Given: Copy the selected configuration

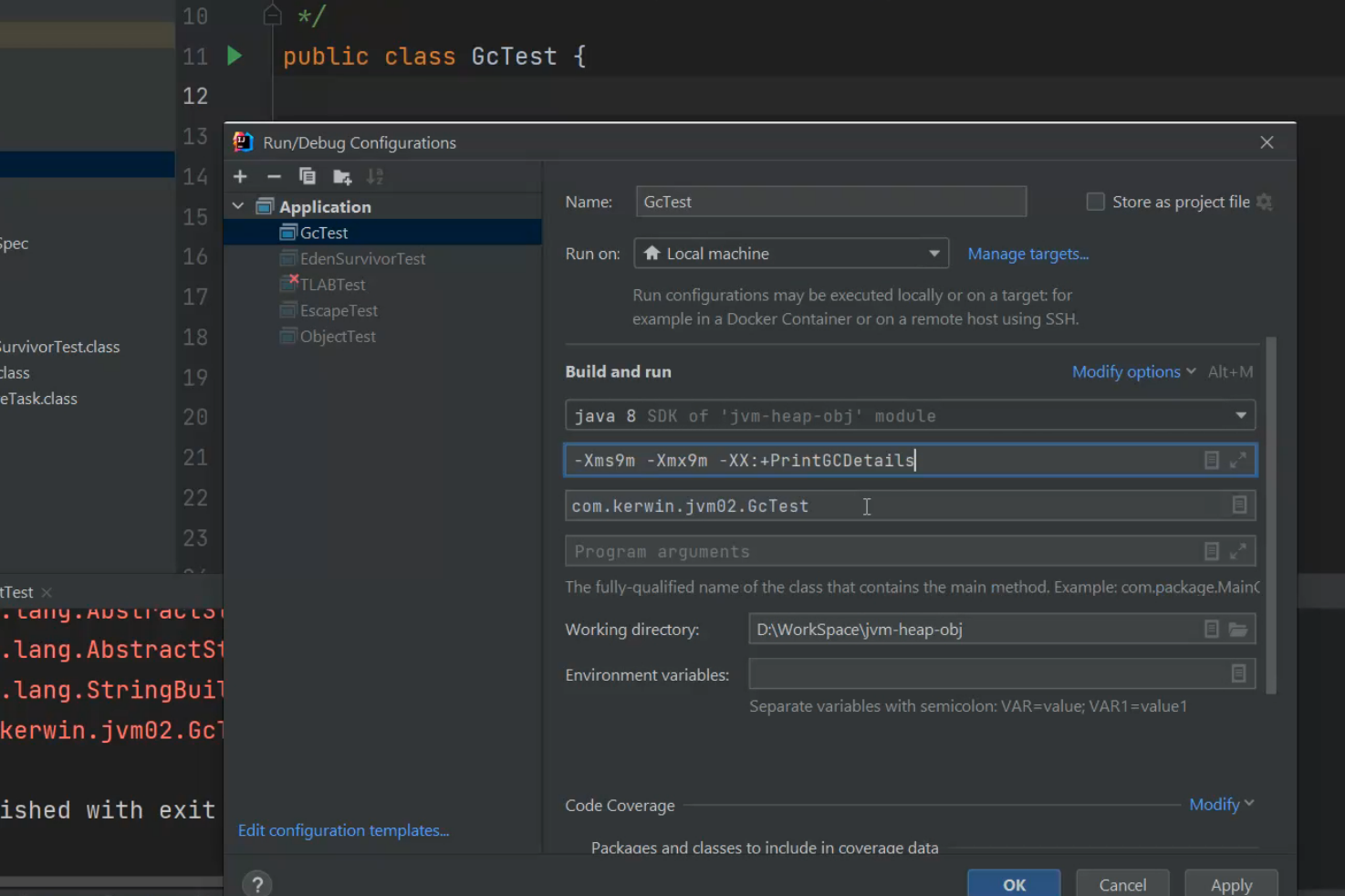Looking at the screenshot, I should 308,177.
